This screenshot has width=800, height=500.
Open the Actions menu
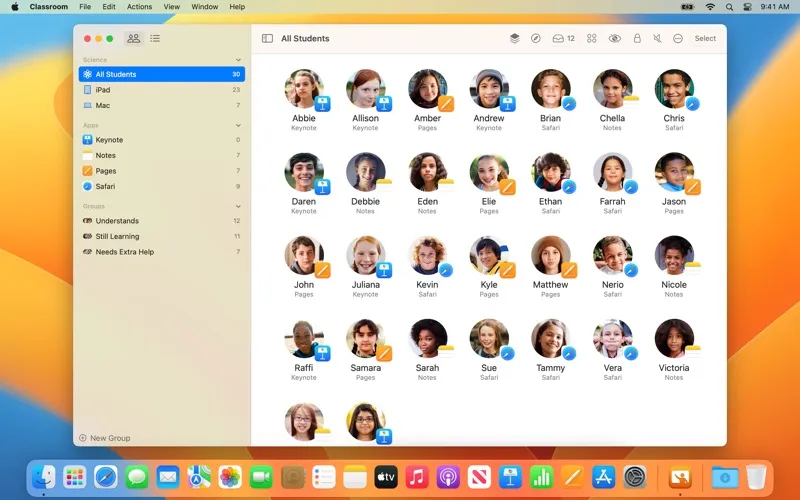(139, 7)
